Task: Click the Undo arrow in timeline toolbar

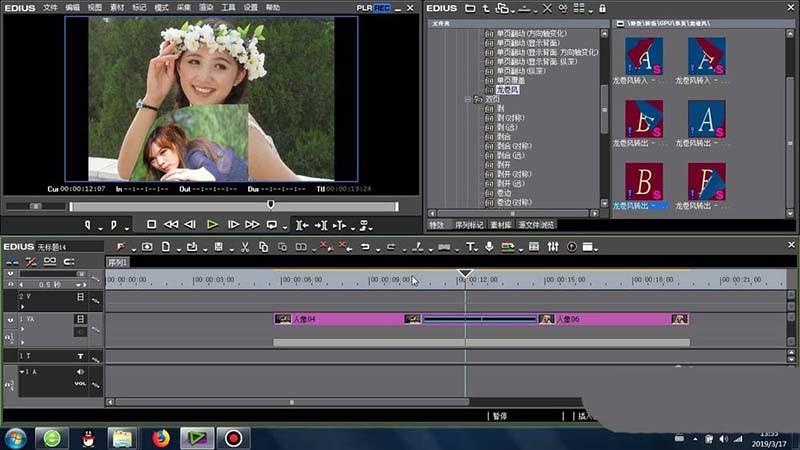Action: coord(365,247)
